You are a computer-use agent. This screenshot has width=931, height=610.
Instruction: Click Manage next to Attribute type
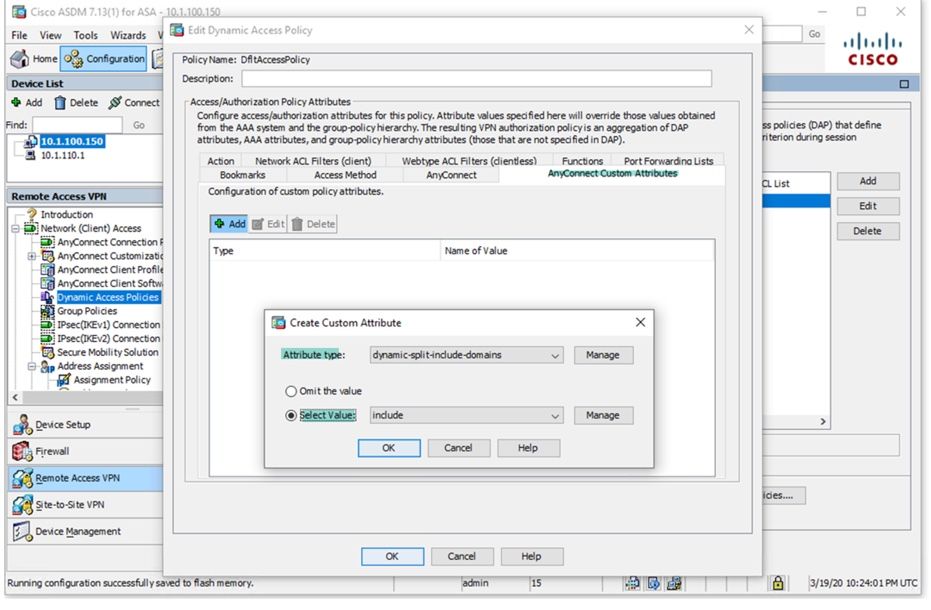pyautogui.click(x=603, y=355)
